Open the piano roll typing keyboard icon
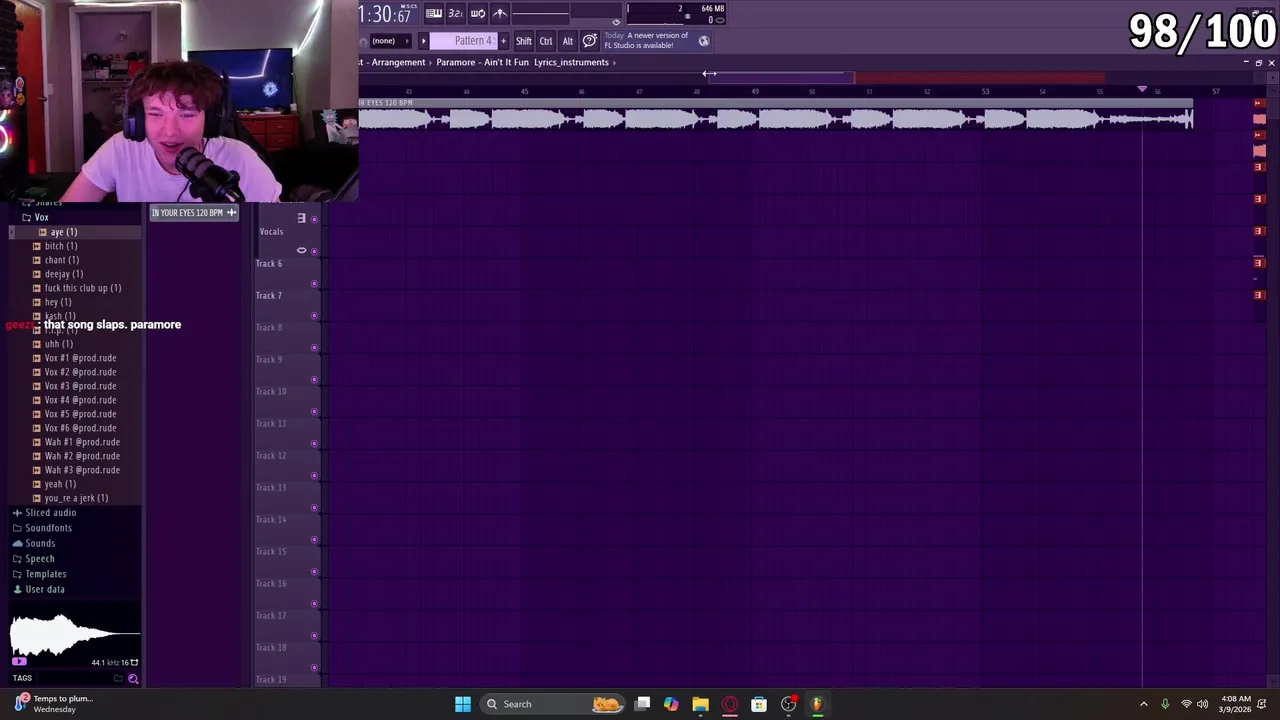This screenshot has width=1280, height=720. [x=434, y=13]
